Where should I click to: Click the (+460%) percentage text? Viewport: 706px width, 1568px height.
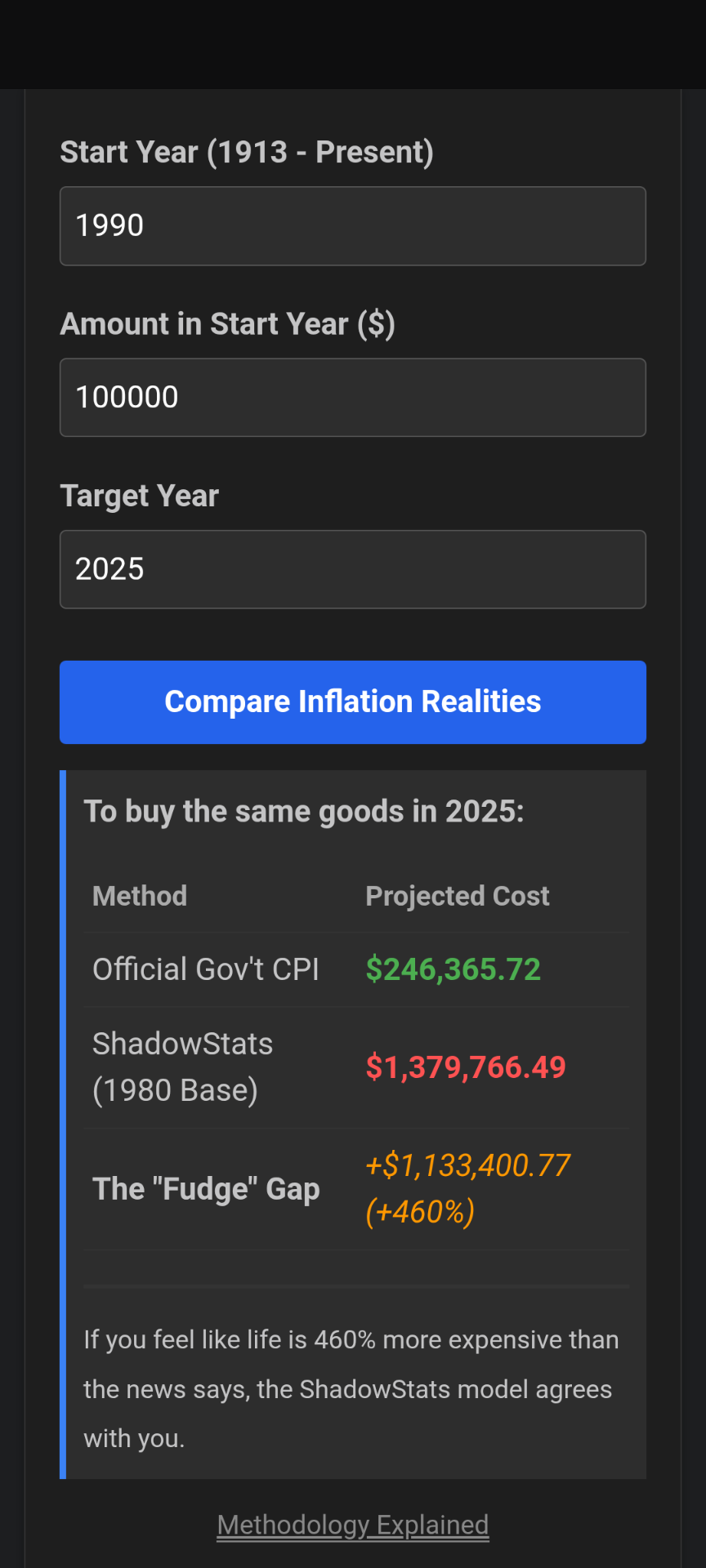point(420,1212)
